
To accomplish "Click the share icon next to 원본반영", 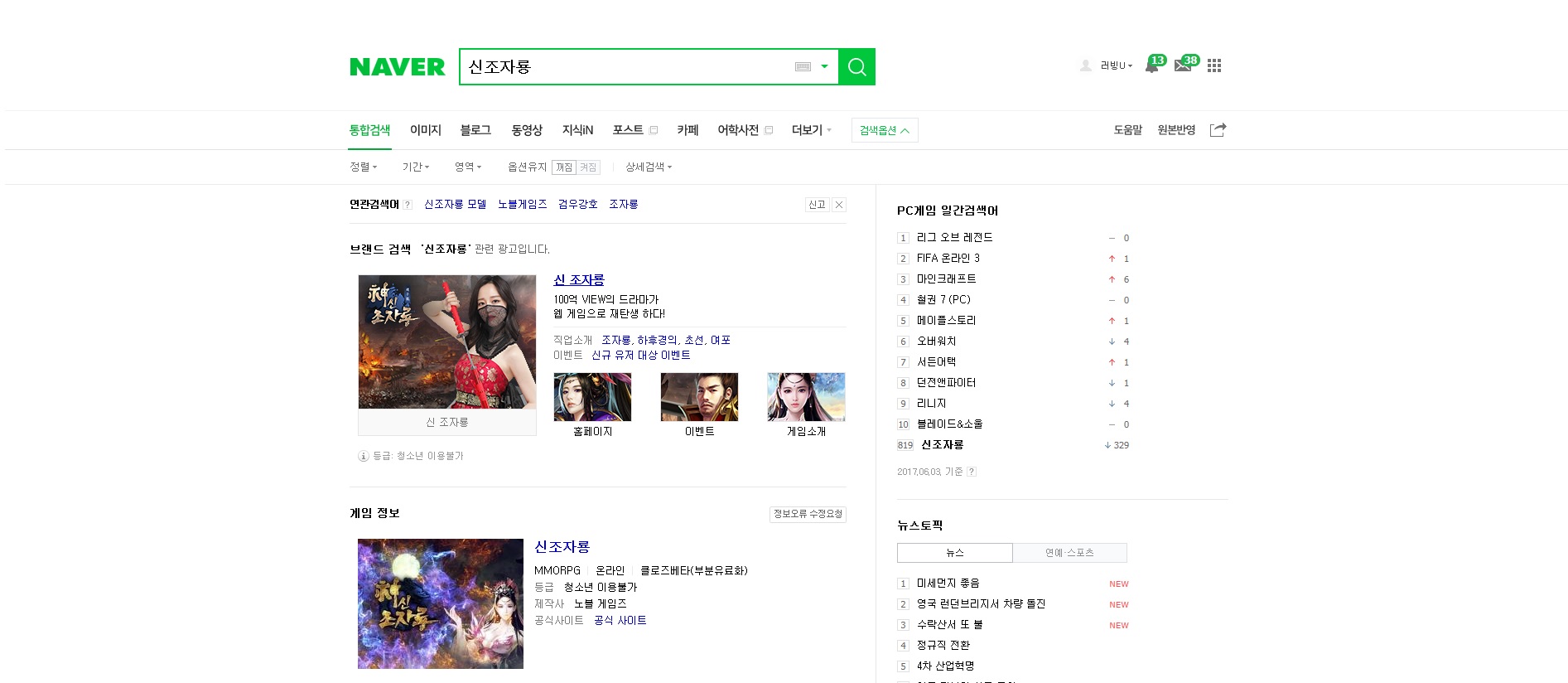I will coord(1218,130).
